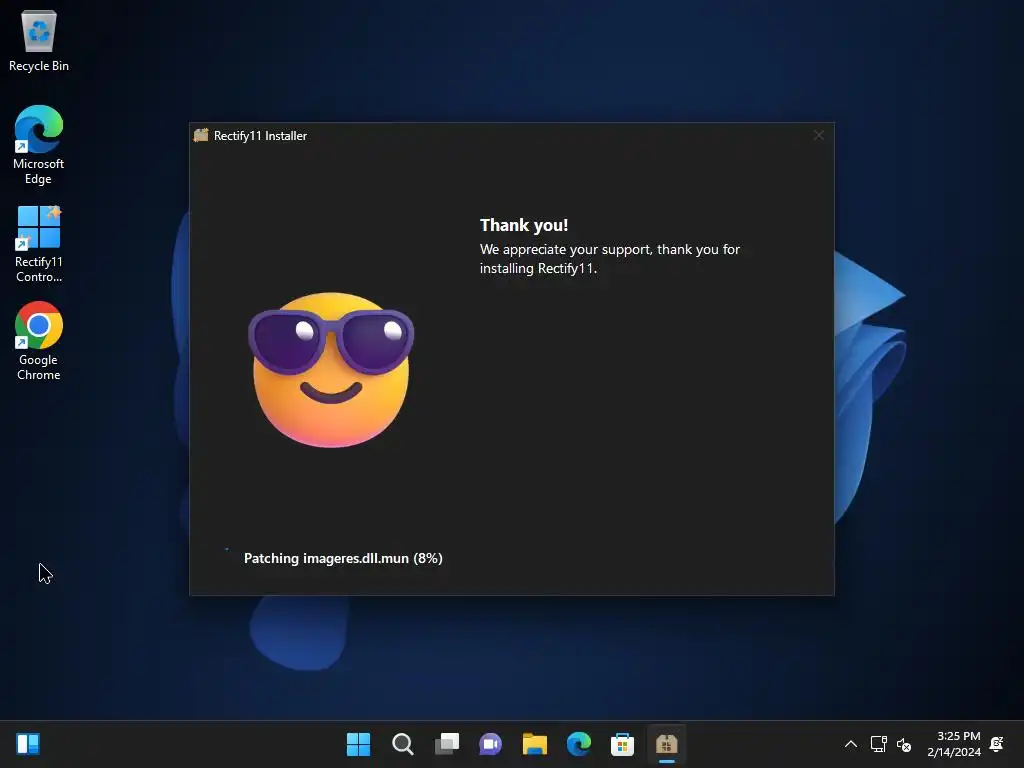Image resolution: width=1024 pixels, height=768 pixels.
Task: Focus the Rectify11 Installer taskbar icon
Action: 667,744
